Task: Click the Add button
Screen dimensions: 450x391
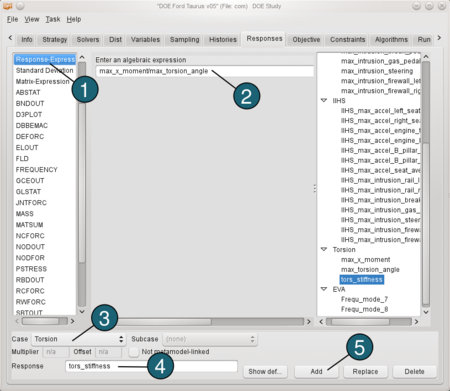Action: (316, 371)
